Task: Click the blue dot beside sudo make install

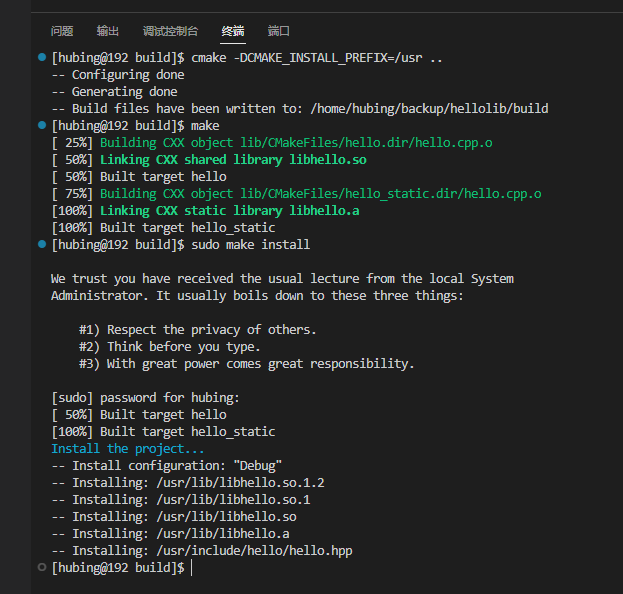Action: (x=42, y=244)
